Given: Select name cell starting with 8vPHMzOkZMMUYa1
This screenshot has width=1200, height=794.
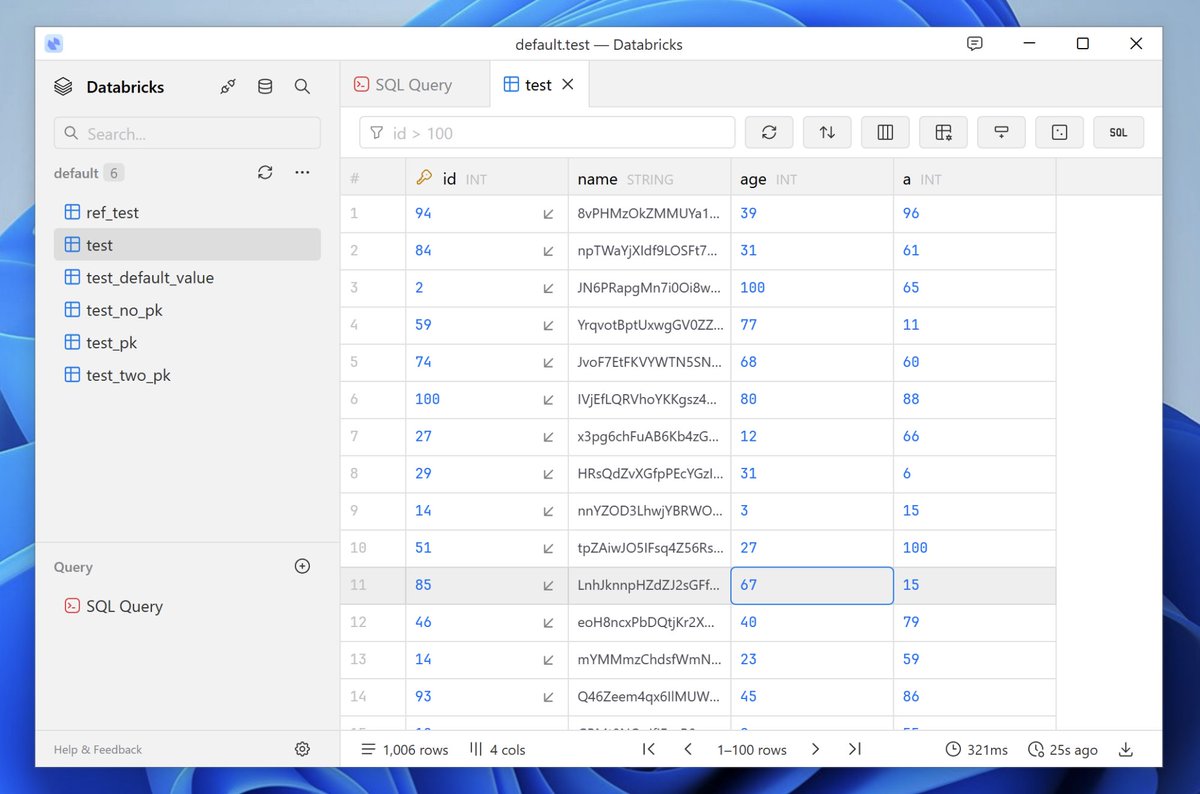Looking at the screenshot, I should 649,213.
